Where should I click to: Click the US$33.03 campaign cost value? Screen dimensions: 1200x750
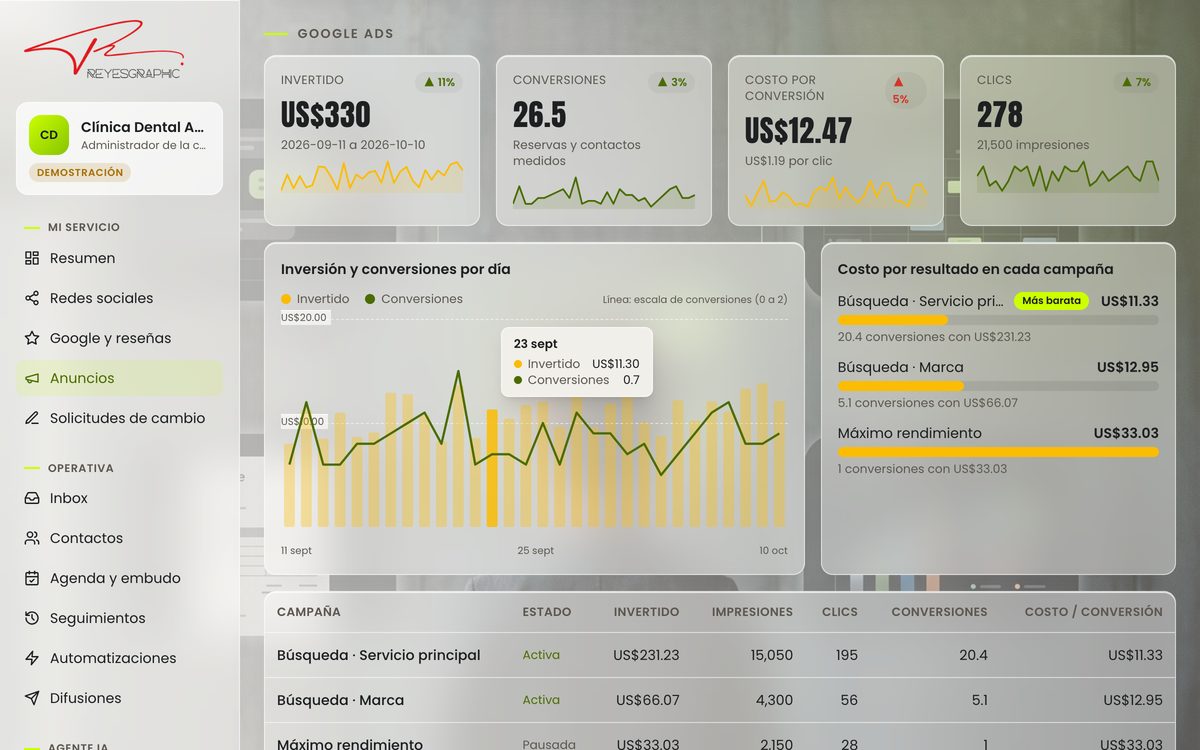[1126, 433]
